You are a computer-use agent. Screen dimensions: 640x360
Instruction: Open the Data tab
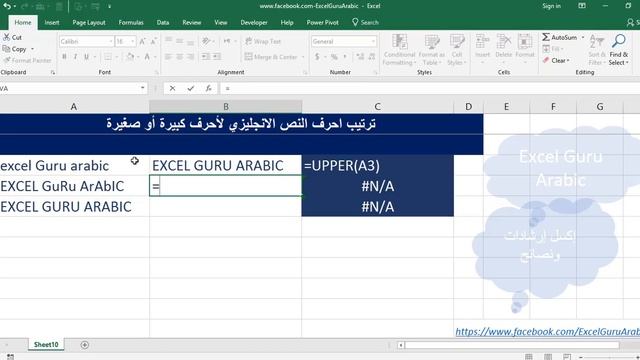point(163,22)
